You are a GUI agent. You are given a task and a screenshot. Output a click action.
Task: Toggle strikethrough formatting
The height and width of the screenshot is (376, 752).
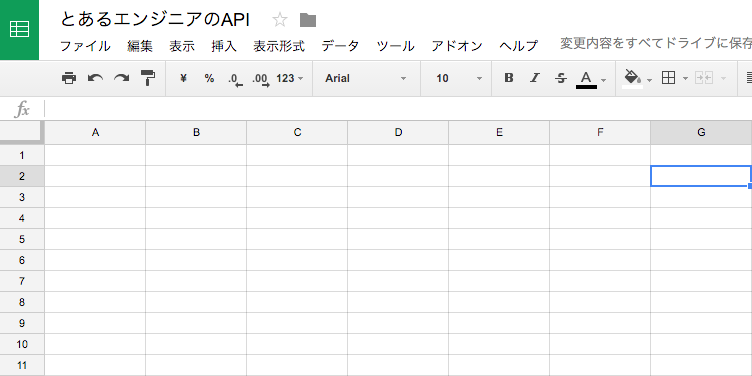click(x=561, y=78)
